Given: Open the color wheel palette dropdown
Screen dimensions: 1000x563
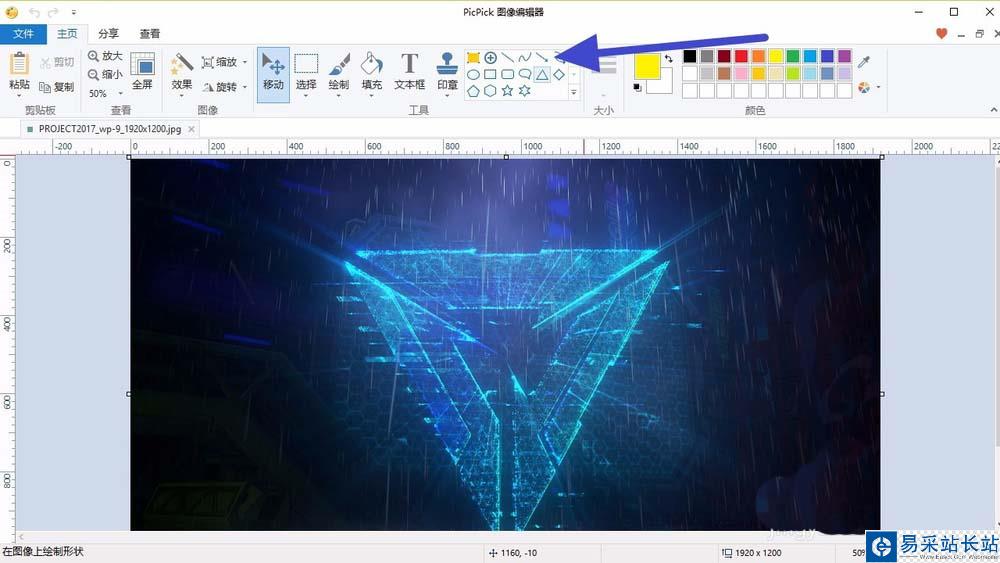Looking at the screenshot, I should pos(879,87).
